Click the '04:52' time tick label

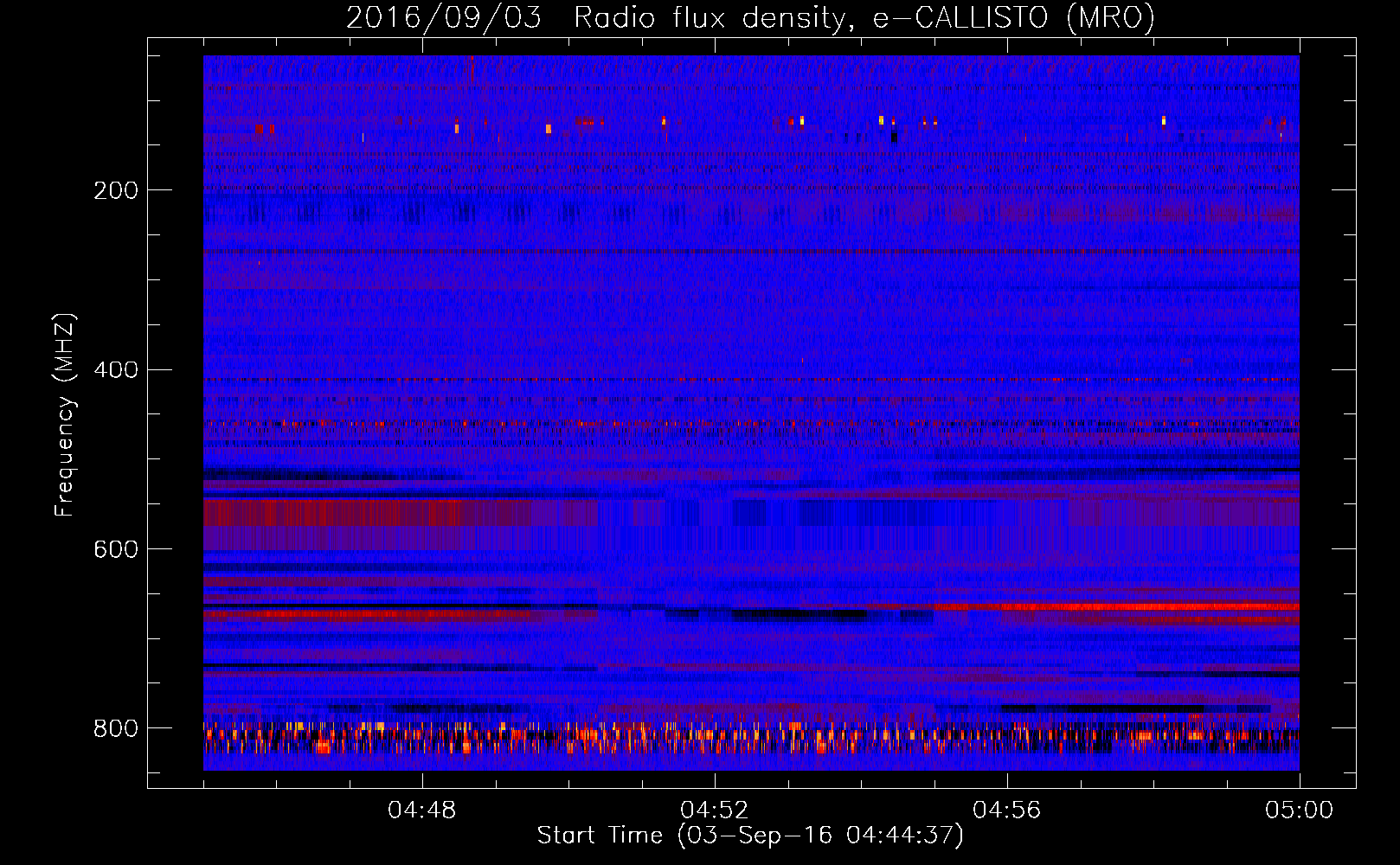[x=715, y=811]
